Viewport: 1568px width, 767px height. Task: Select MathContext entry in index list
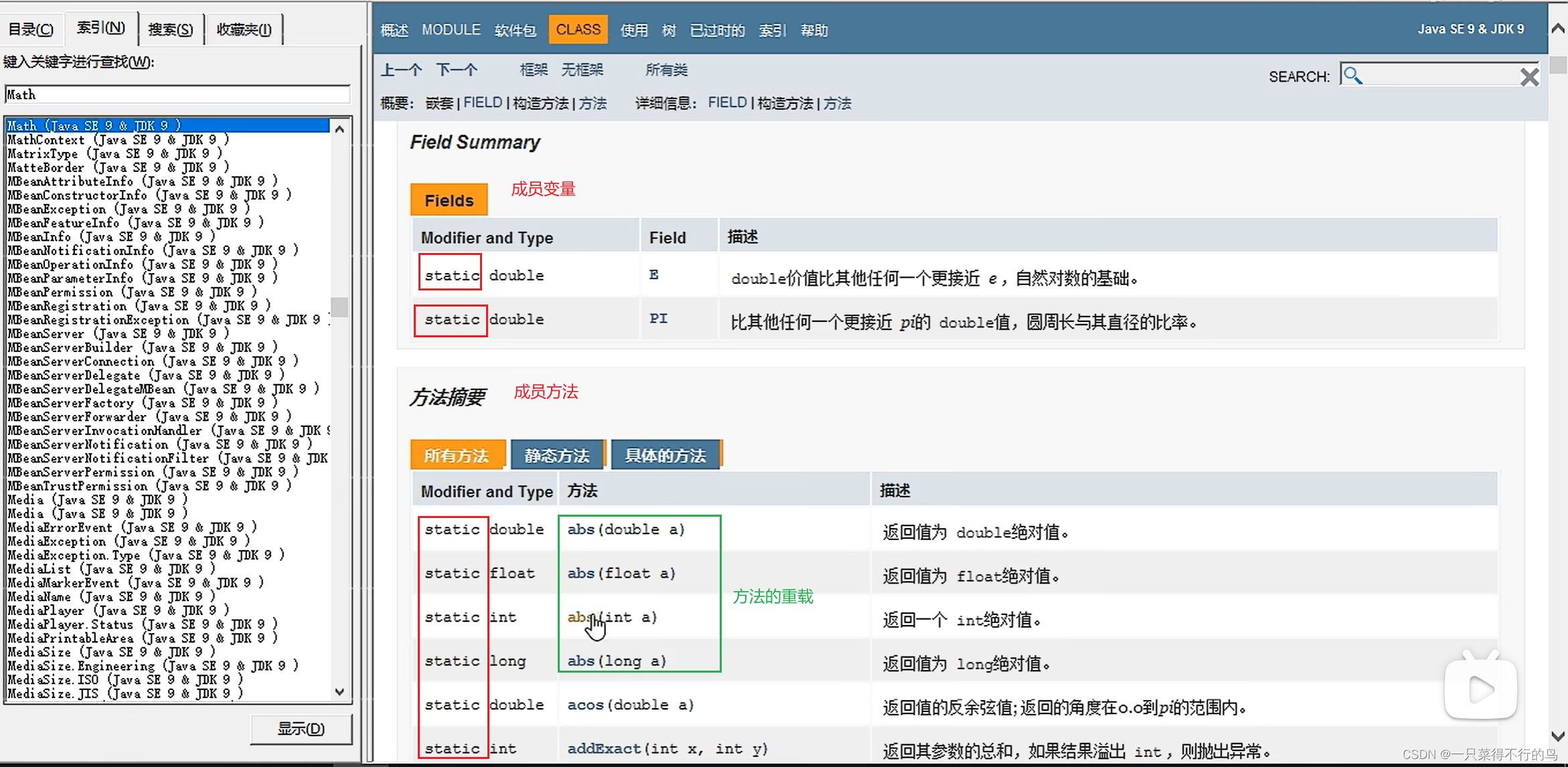117,140
